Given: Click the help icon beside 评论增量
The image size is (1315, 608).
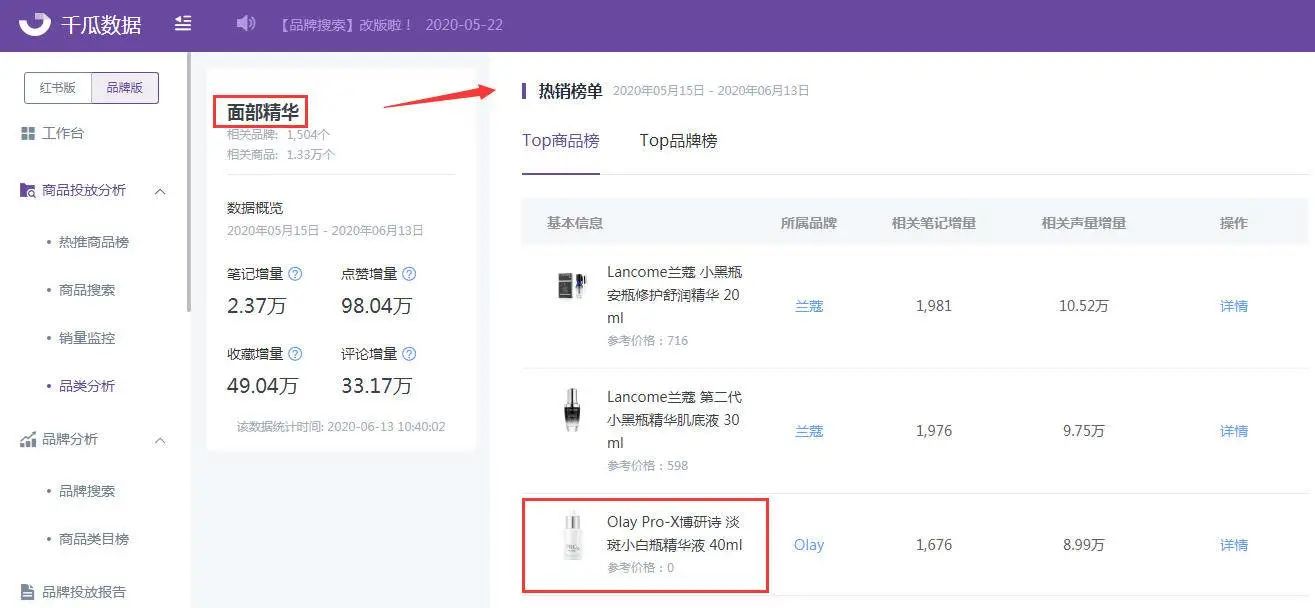Looking at the screenshot, I should [x=409, y=354].
